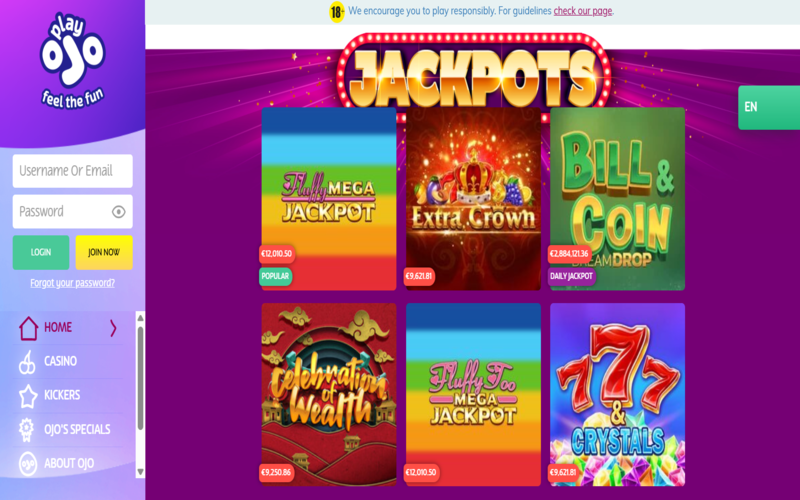
Task: Click the Kickers star icon
Action: coord(28,396)
